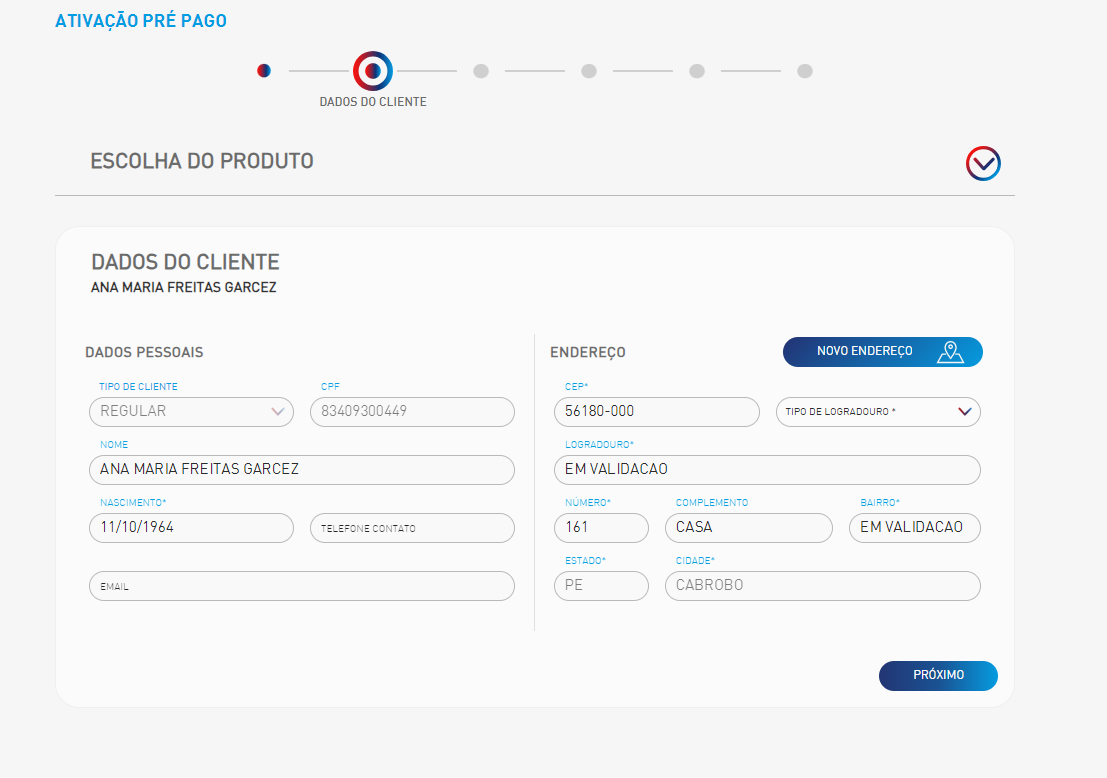The height and width of the screenshot is (778, 1107).
Task: Click the Ativação Pré Pago heading
Action: coord(141,20)
